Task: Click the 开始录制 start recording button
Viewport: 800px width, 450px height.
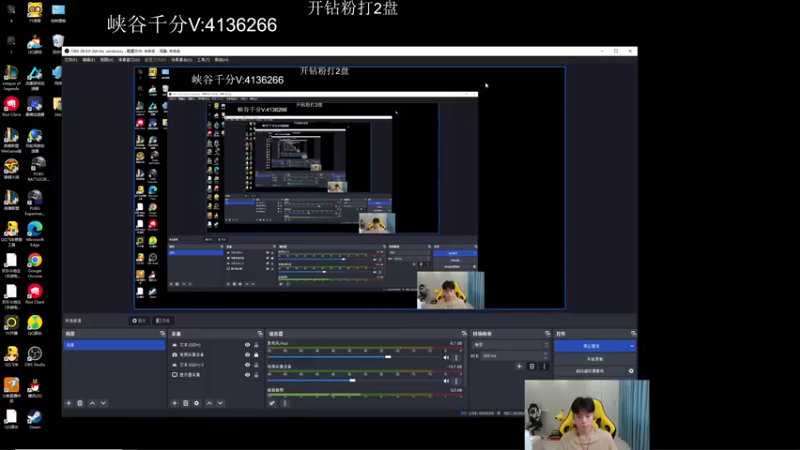Action: (x=595, y=359)
